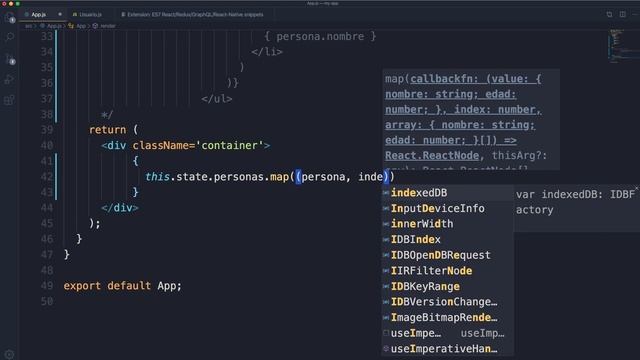The width and height of the screenshot is (640, 360).
Task: Close the indexedDB suggestion details pane
Action: pyautogui.click(x=637, y=188)
